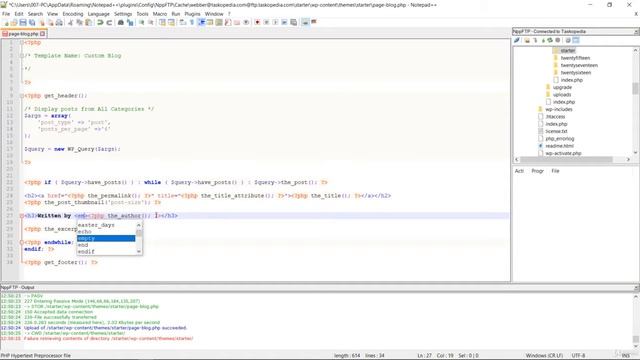The image size is (640, 360).
Task: Click the FTP tree vertical scrollbar thumb
Action: 636,89
